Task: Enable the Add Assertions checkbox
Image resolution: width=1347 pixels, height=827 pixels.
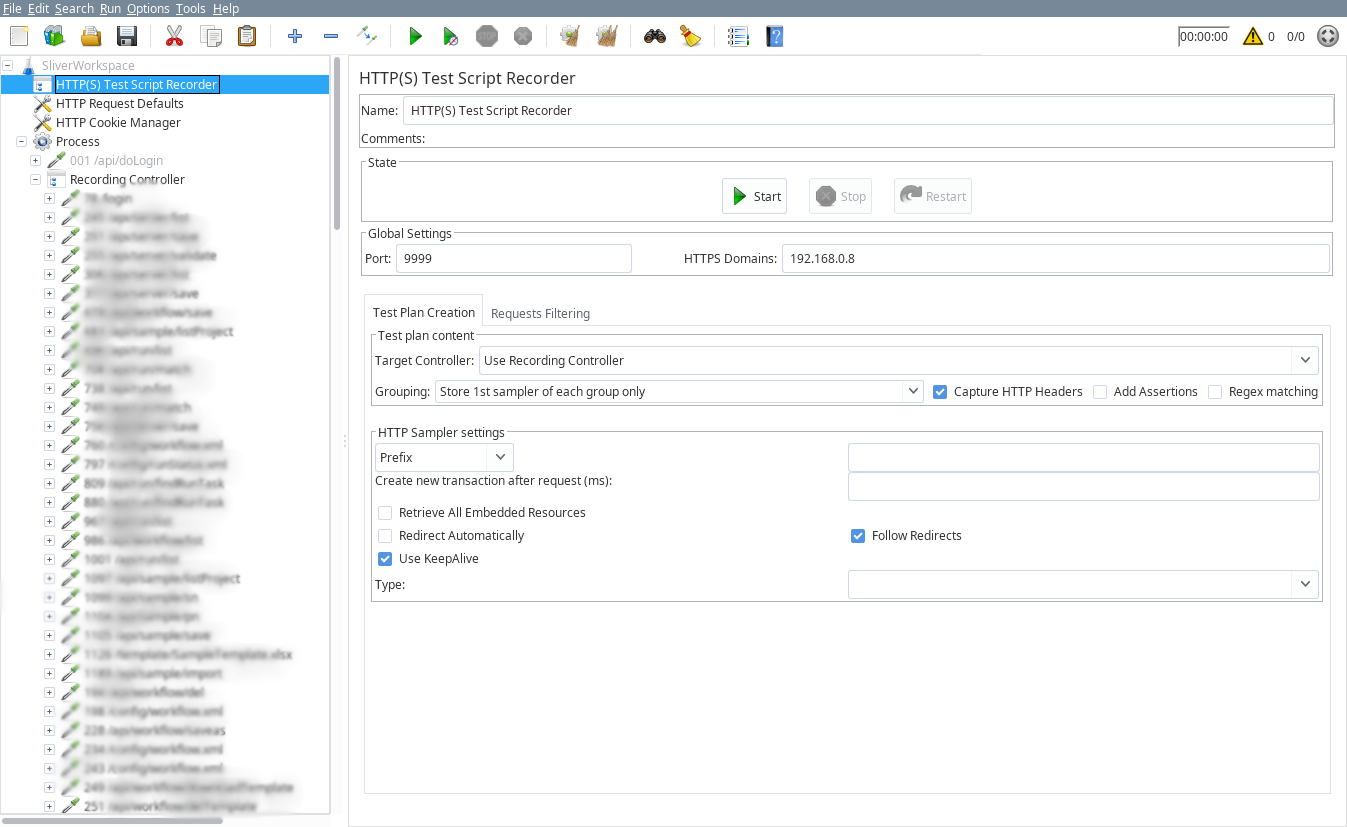Action: click(1100, 392)
